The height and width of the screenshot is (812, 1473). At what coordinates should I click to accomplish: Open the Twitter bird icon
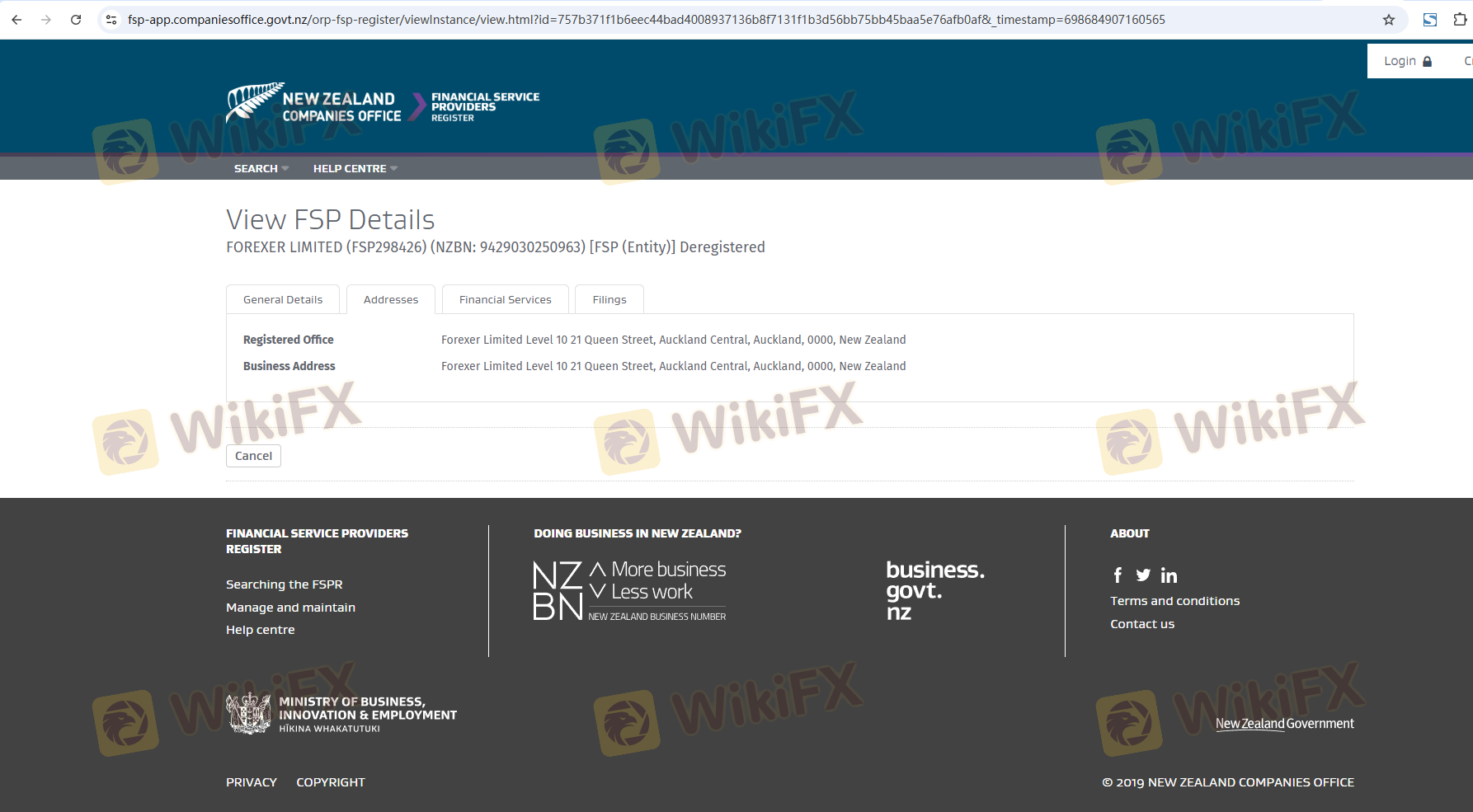tap(1143, 575)
